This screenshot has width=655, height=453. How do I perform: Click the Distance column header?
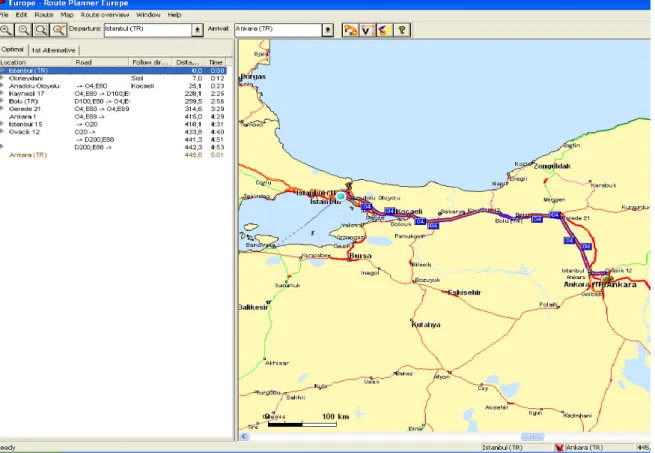pos(187,62)
